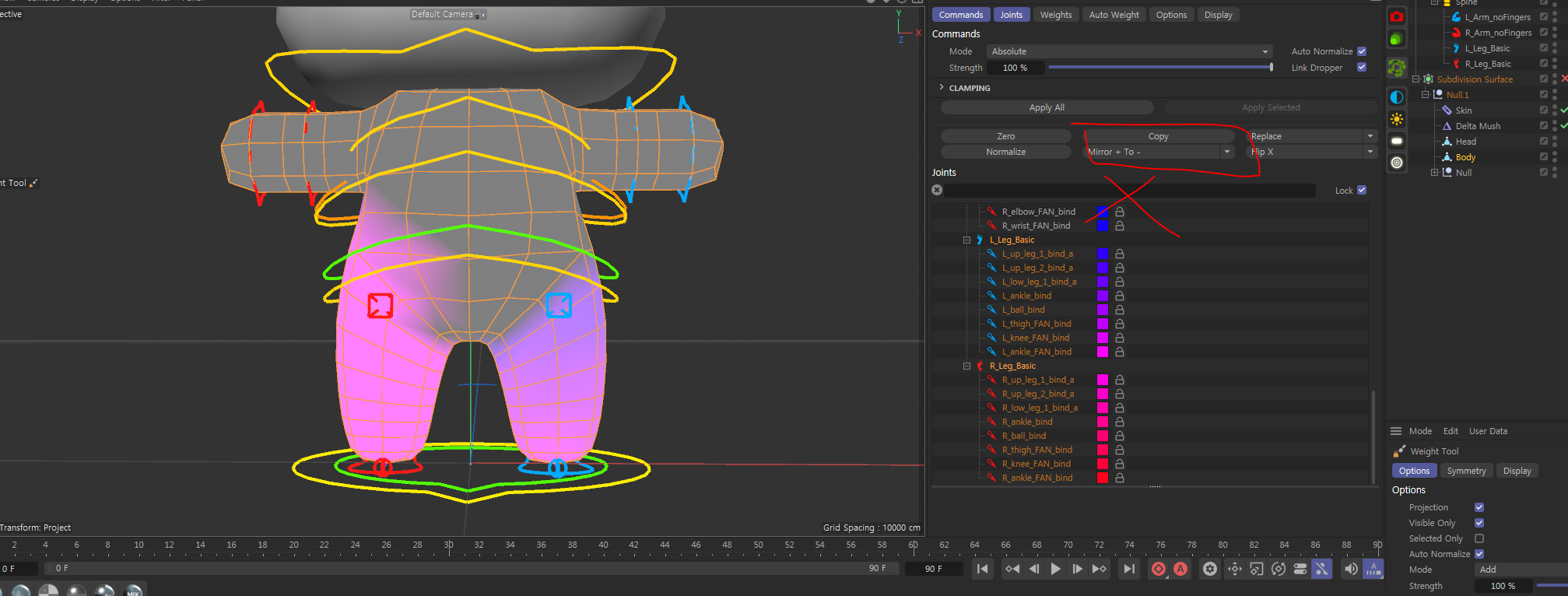
Task: Toggle the Joints Lock checkbox
Action: point(1362,190)
